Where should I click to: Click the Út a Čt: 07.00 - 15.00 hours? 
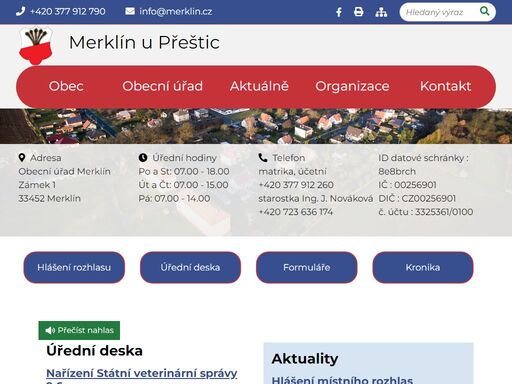pyautogui.click(x=184, y=185)
